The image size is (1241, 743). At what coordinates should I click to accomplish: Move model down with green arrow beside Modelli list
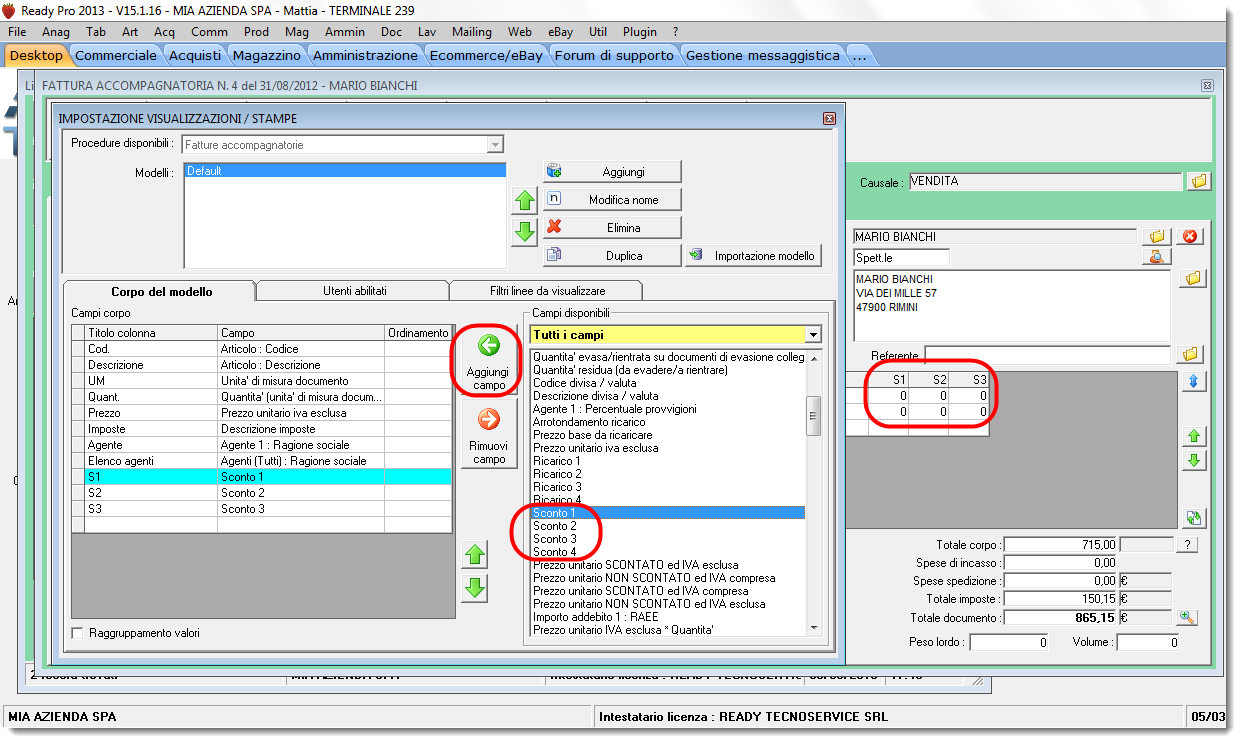525,232
